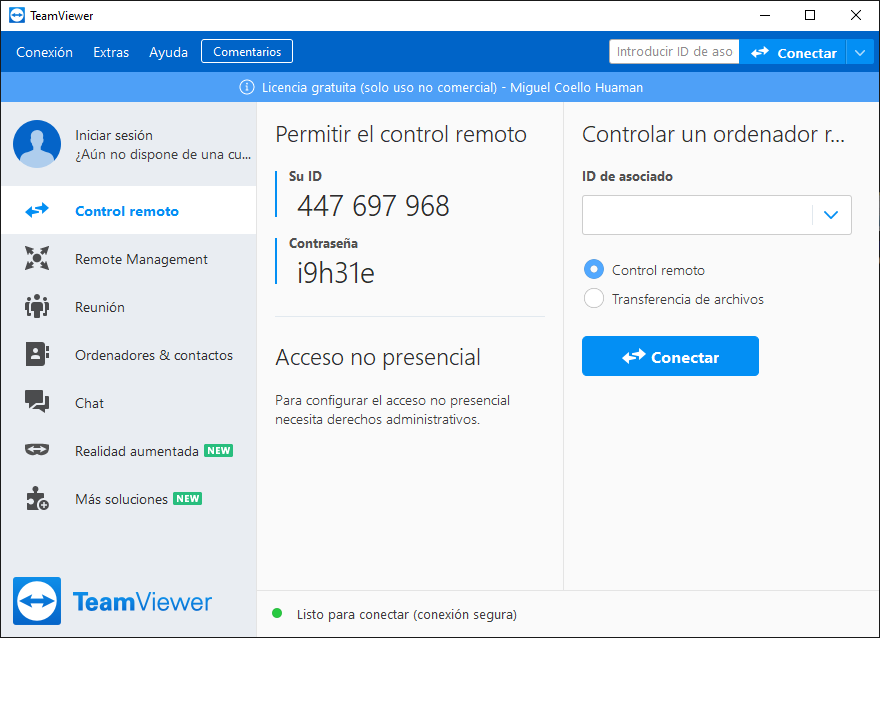This screenshot has width=880, height=704.
Task: Select the Transferencia de archivos radio button
Action: click(x=594, y=298)
